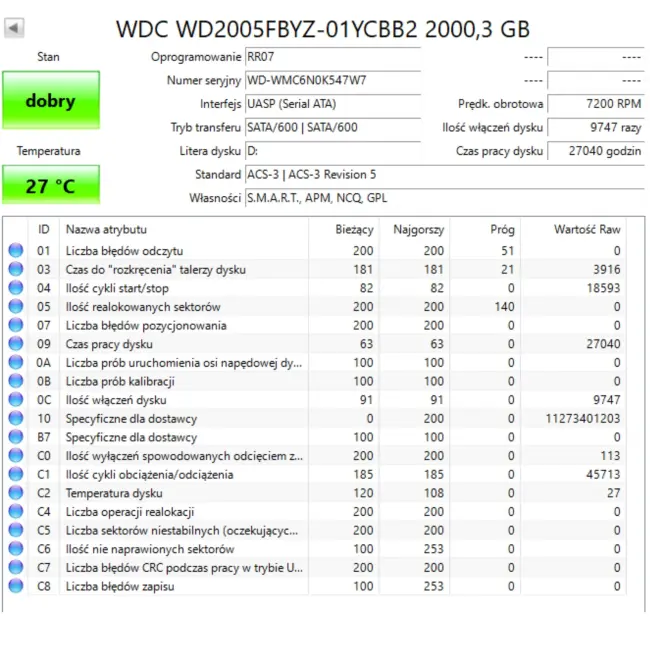Click the status orb for attribute 10
Viewport: 650px width, 650px height.
pyautogui.click(x=16, y=418)
